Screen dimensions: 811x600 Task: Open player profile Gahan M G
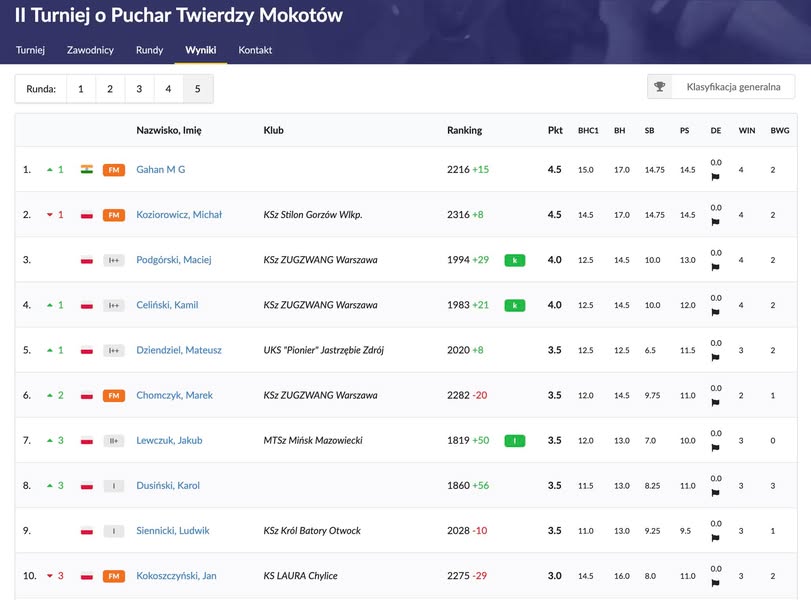point(160,170)
